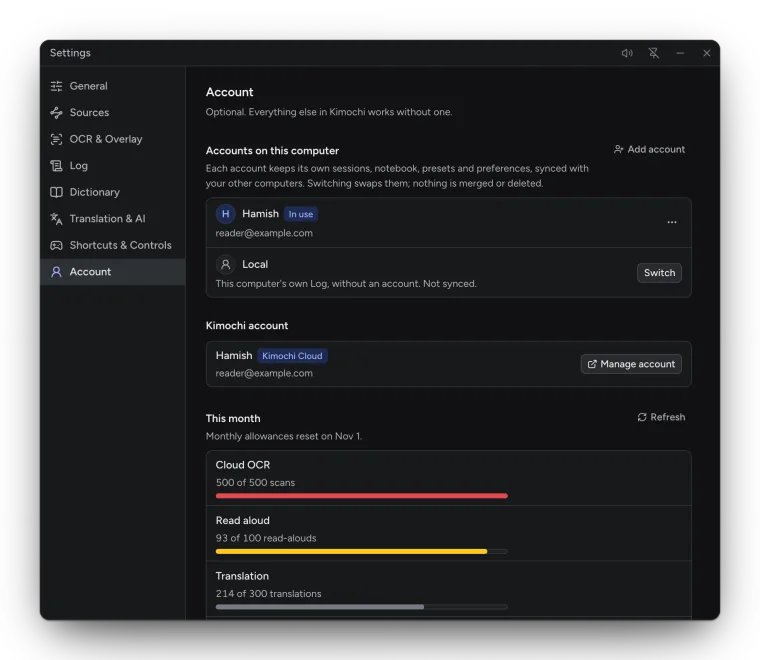Click the 'Cloud OCR' label
Screen dimensions: 760x660
pos(243,465)
